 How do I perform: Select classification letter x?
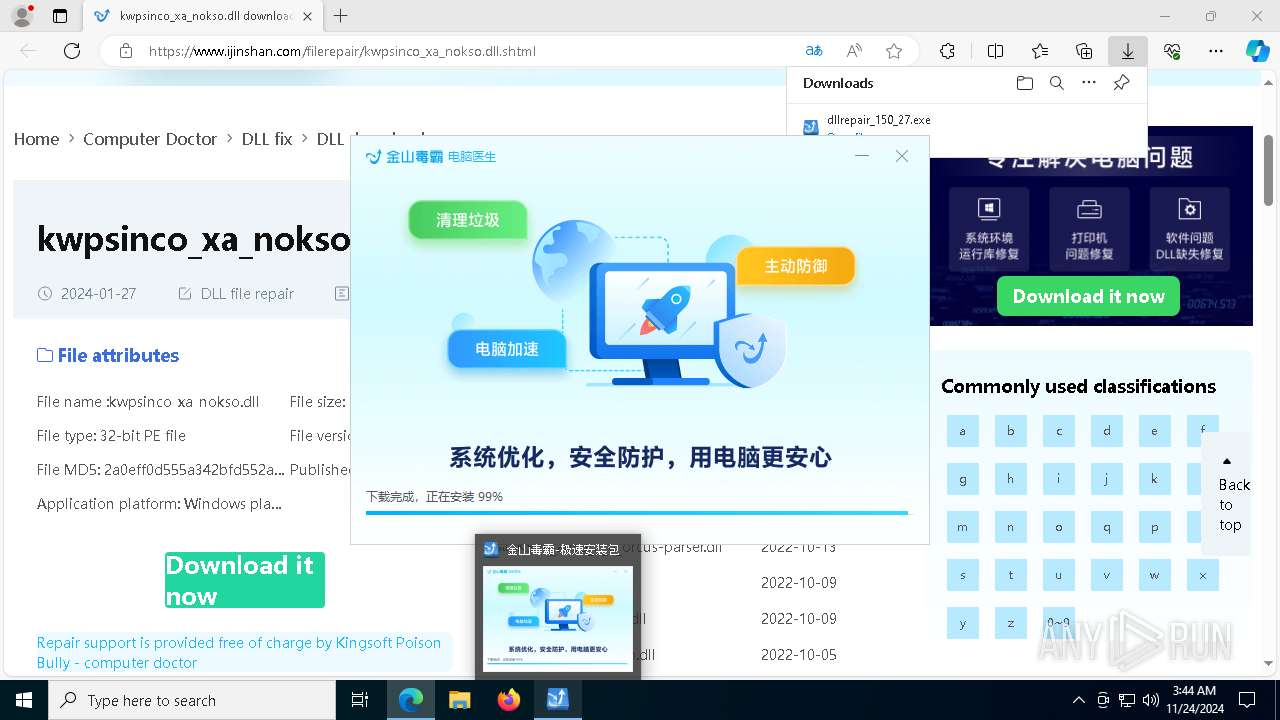[1202, 575]
